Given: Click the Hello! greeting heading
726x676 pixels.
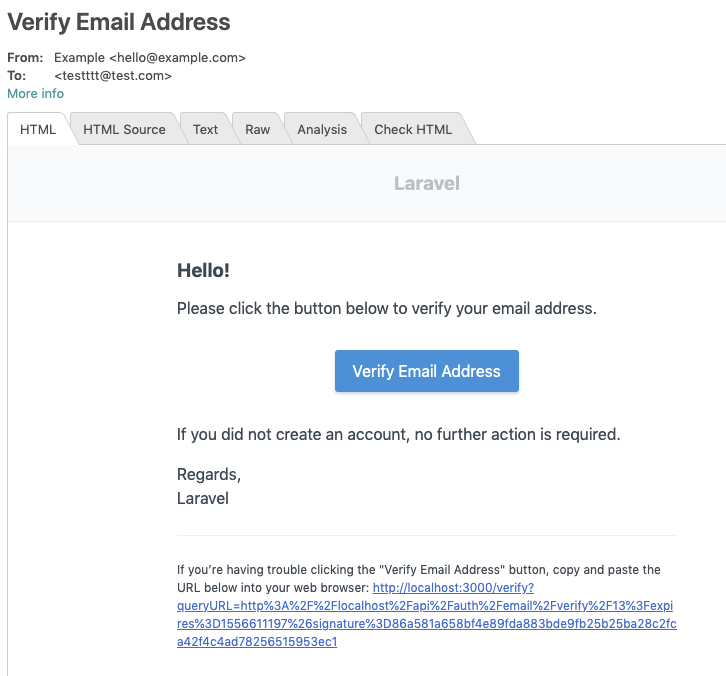Looking at the screenshot, I should pos(203,270).
